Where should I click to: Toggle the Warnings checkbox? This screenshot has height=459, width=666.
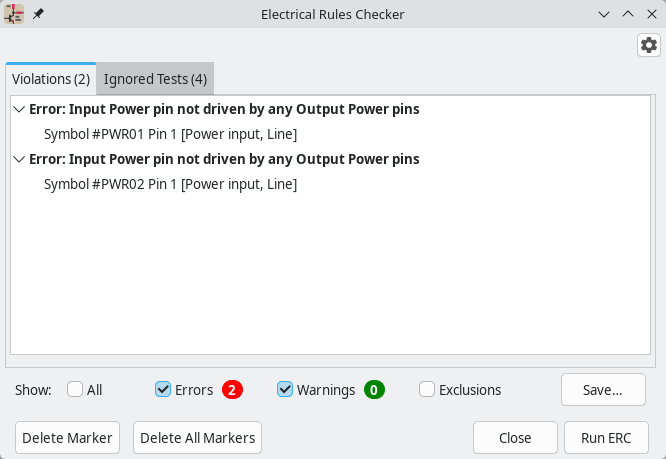(x=285, y=390)
